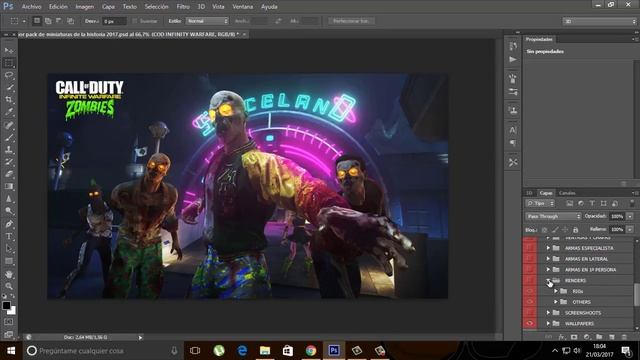This screenshot has height=360, width=640.
Task: Select the Clone Stamp tool
Action: click(9, 150)
